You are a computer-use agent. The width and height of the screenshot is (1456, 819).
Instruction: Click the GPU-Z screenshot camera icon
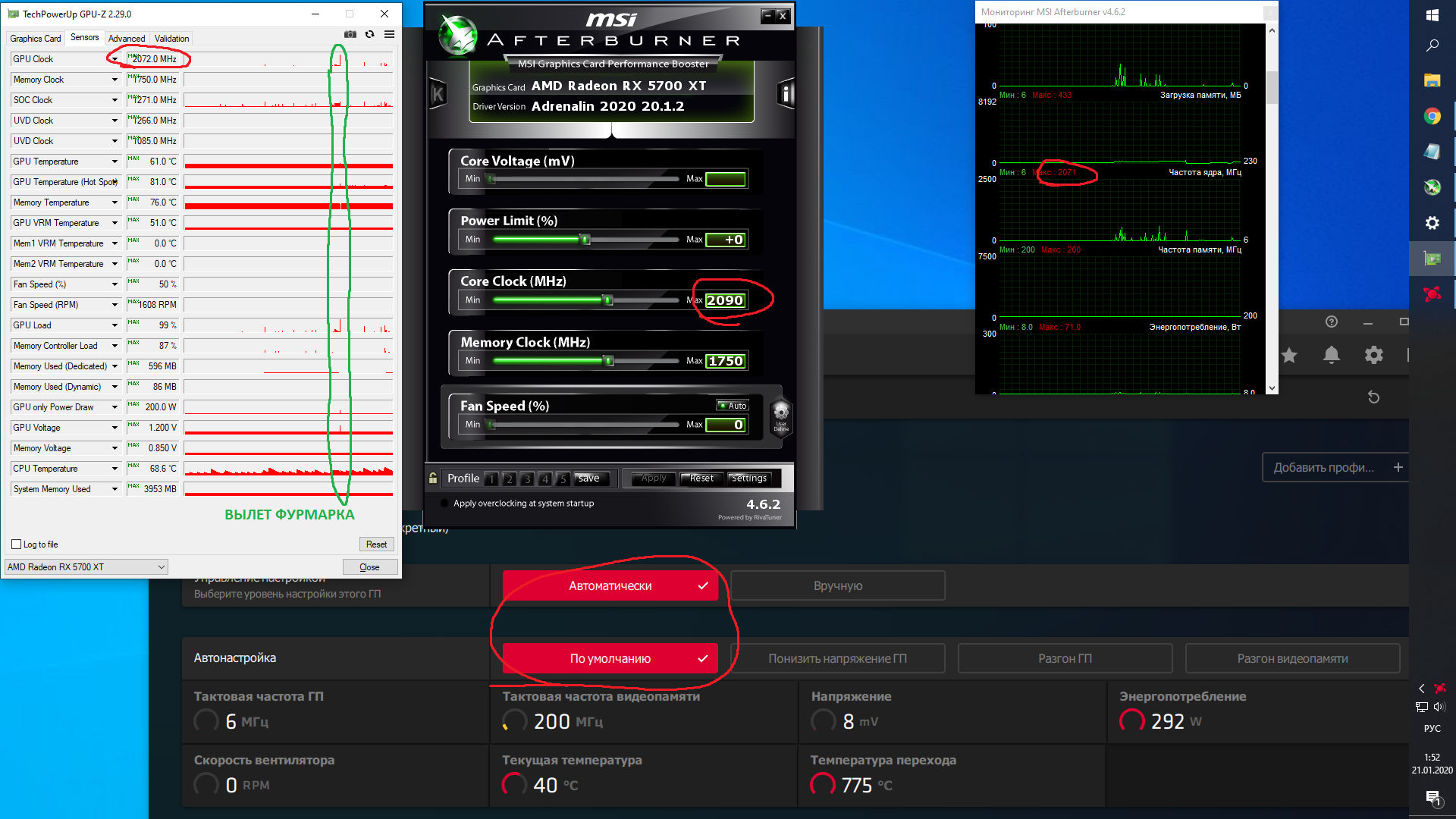[350, 34]
